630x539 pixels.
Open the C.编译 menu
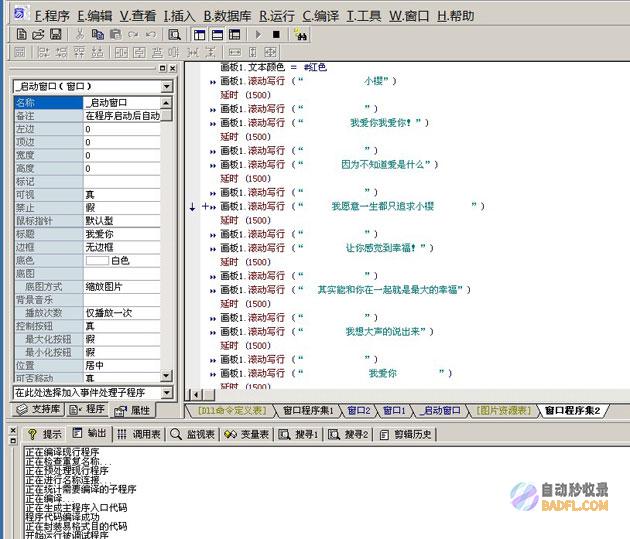pyautogui.click(x=321, y=16)
